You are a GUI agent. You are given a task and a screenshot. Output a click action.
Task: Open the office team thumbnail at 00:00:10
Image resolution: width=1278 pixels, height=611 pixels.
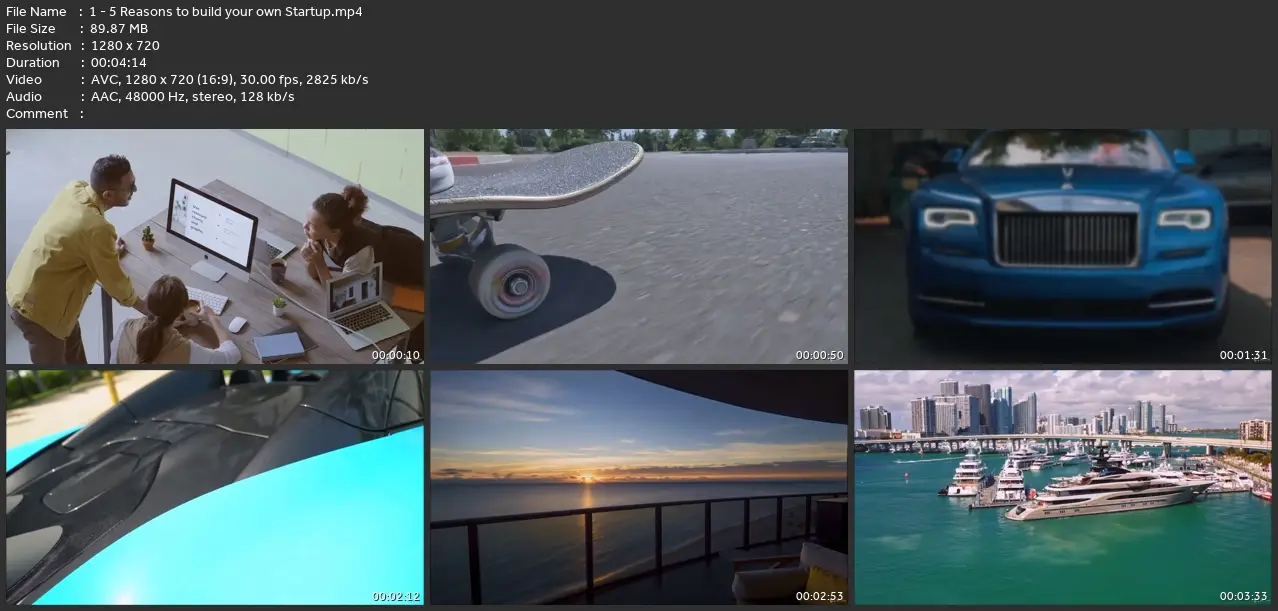click(215, 246)
